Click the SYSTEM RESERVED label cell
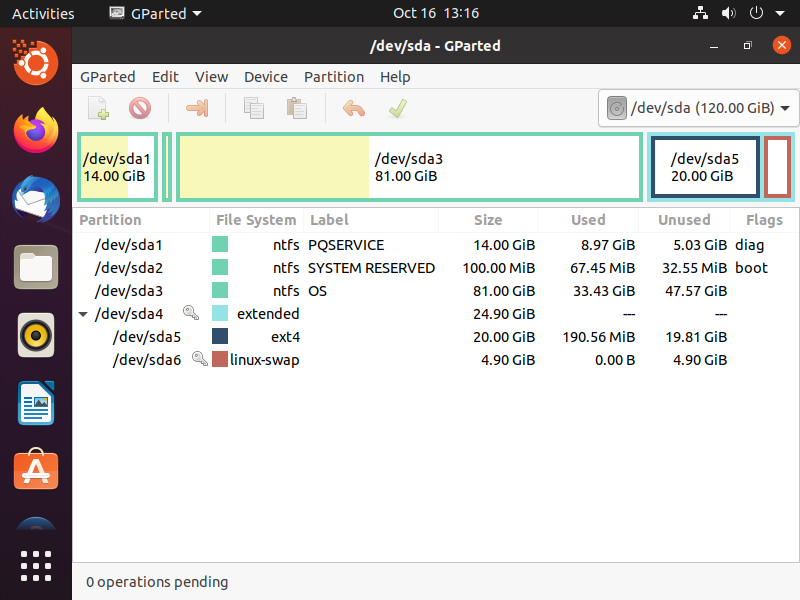 click(x=371, y=268)
